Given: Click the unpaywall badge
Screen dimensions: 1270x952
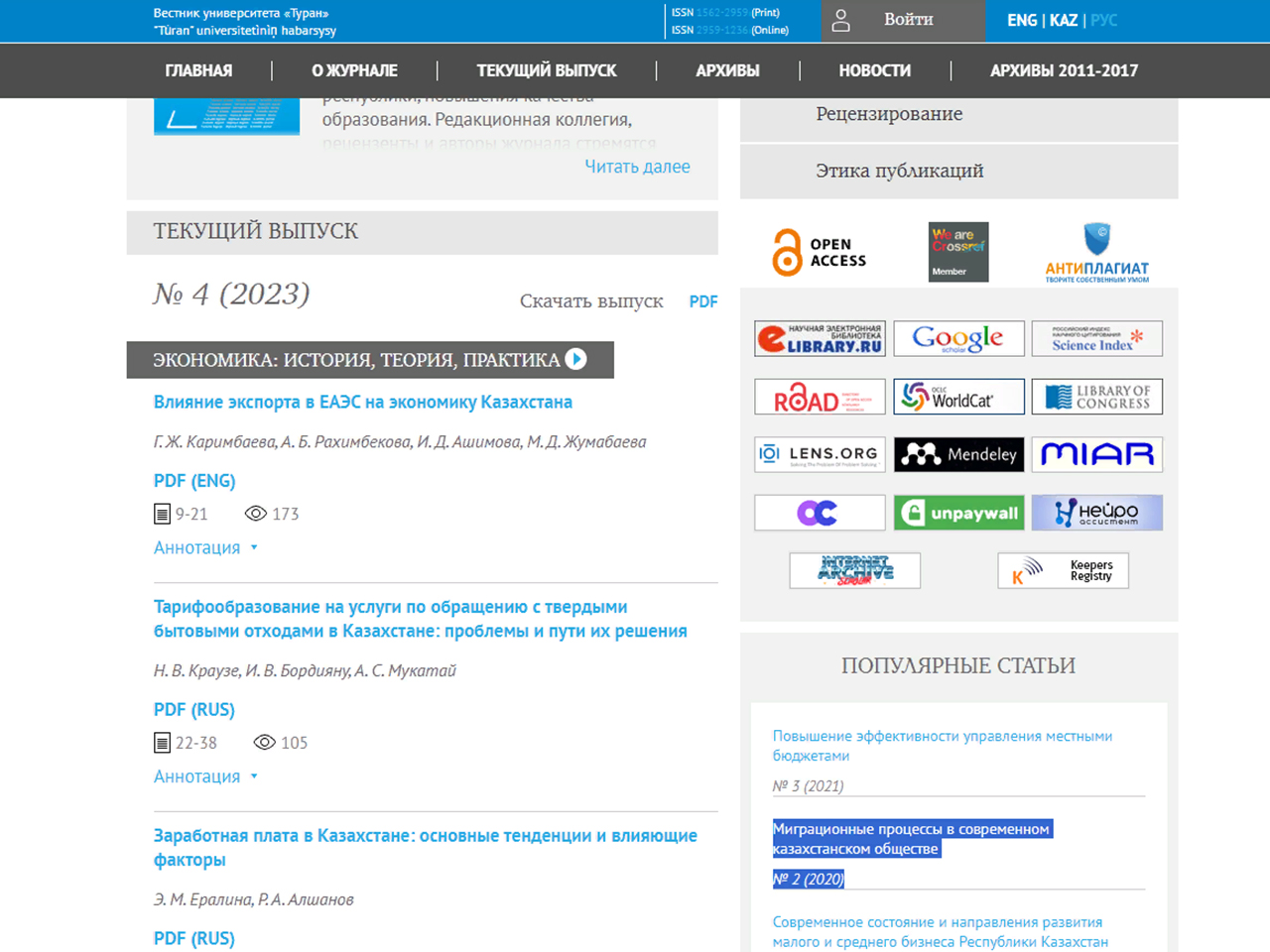Looking at the screenshot, I should 958,513.
